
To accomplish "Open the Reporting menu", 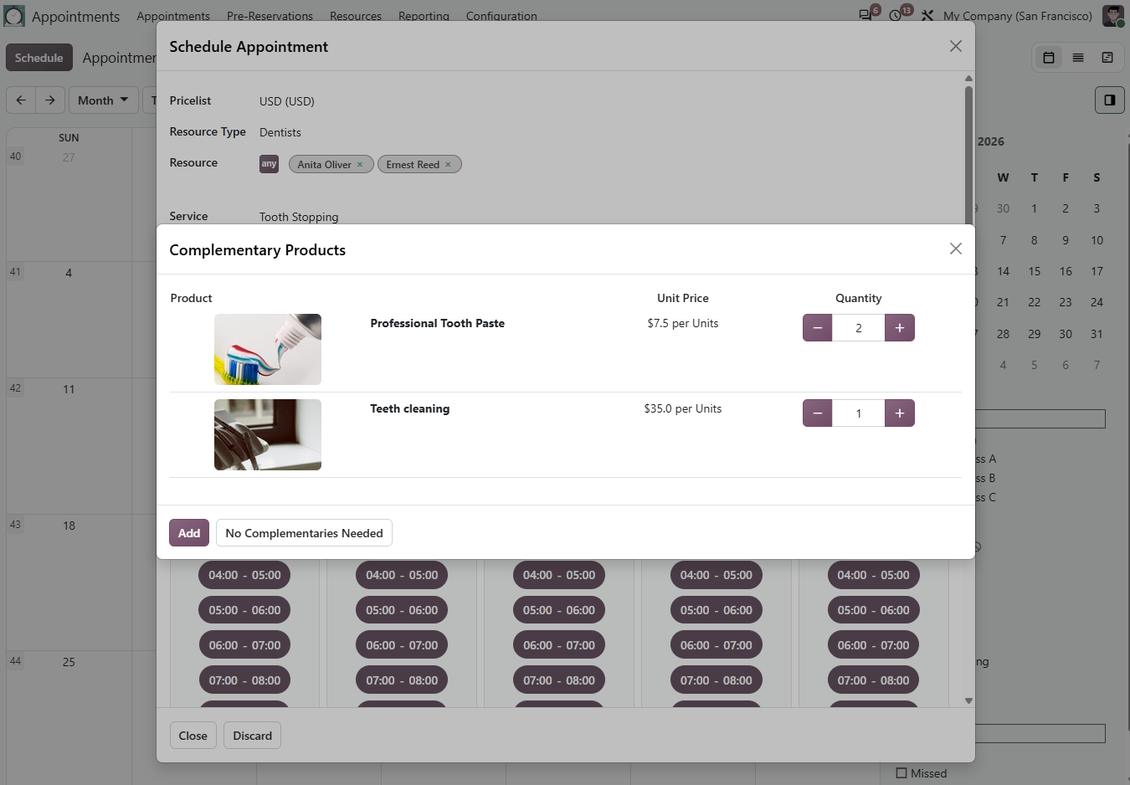I will [424, 16].
